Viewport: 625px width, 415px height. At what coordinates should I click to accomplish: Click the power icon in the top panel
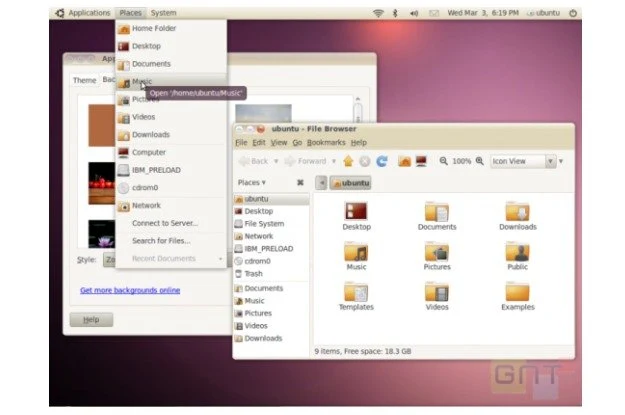coord(573,13)
